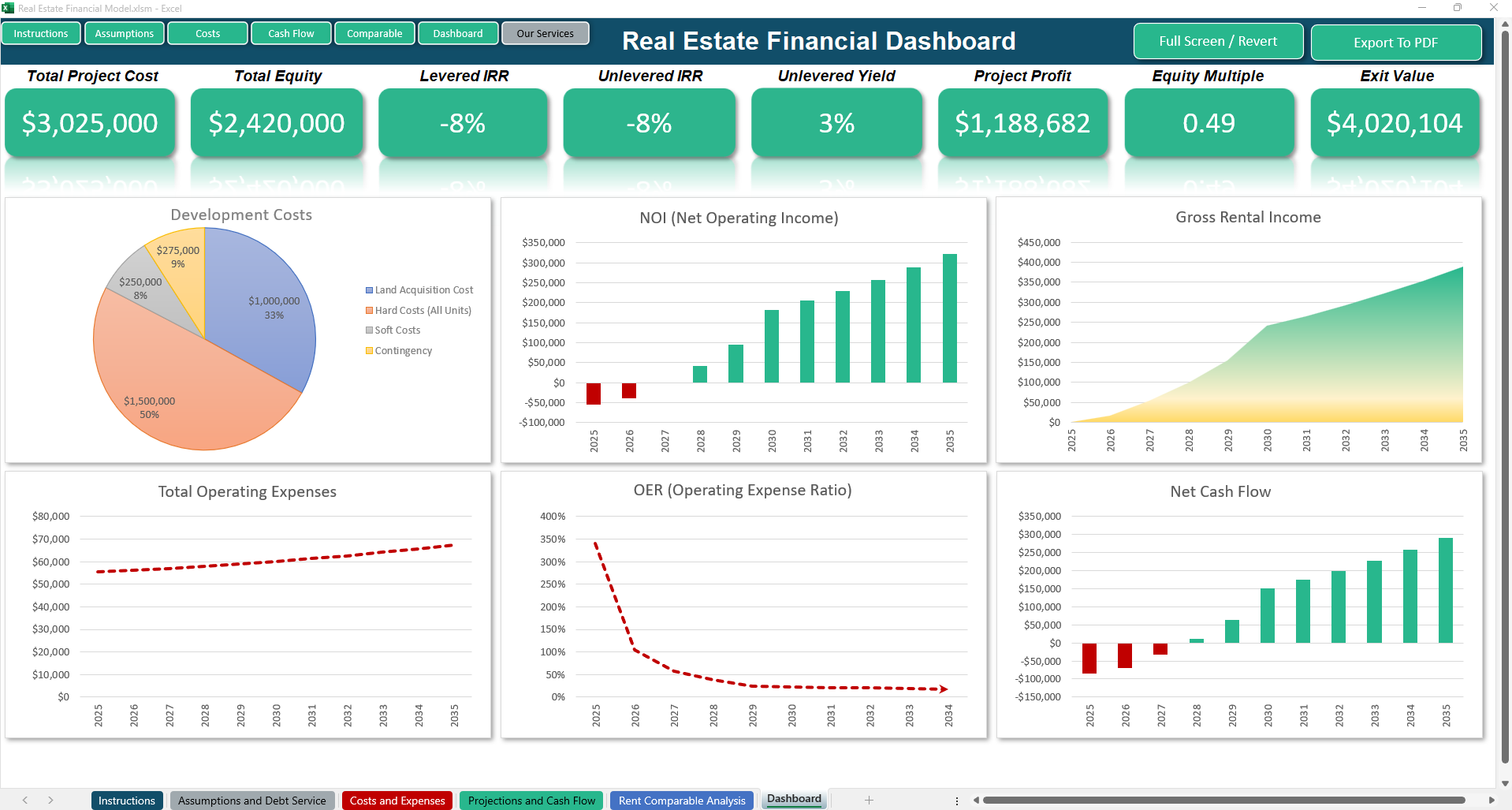
Task: Click the Cash Flow navigation button
Action: 291,34
